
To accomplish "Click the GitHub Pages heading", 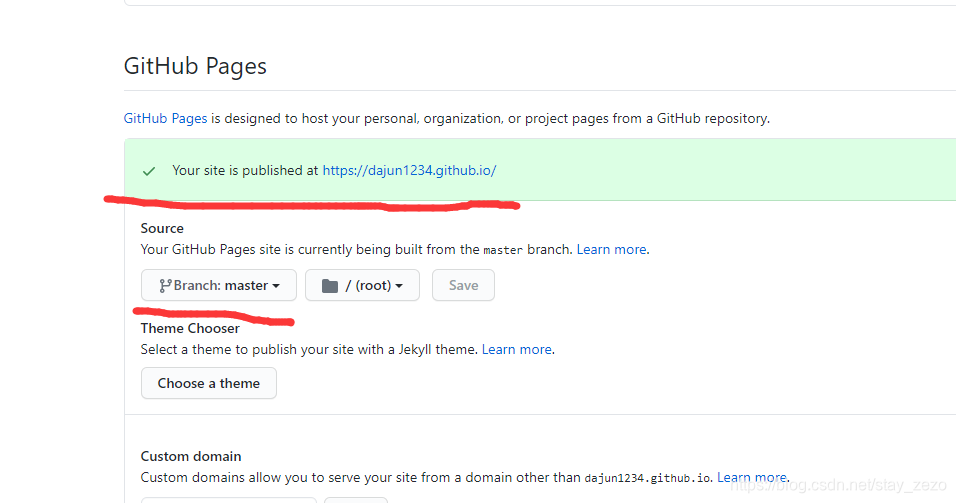I will click(x=195, y=66).
